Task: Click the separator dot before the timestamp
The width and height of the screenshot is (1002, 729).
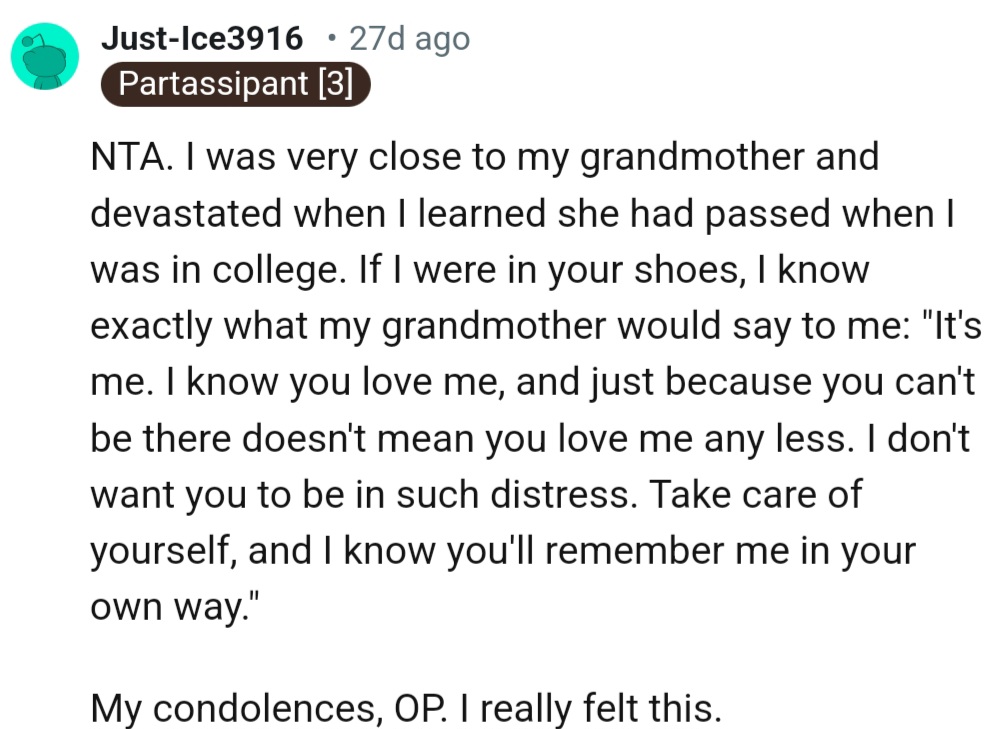Action: (330, 39)
